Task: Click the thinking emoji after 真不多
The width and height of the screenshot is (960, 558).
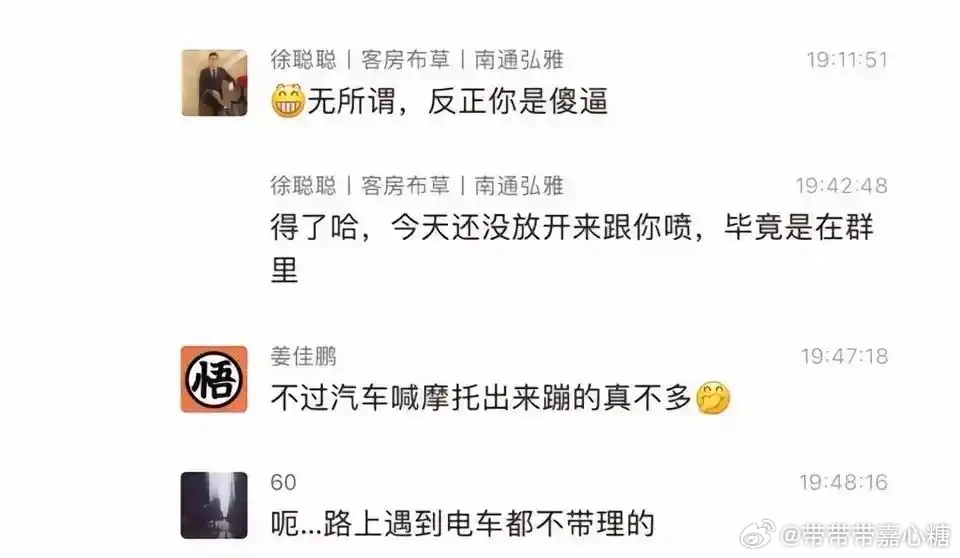Action: click(714, 398)
